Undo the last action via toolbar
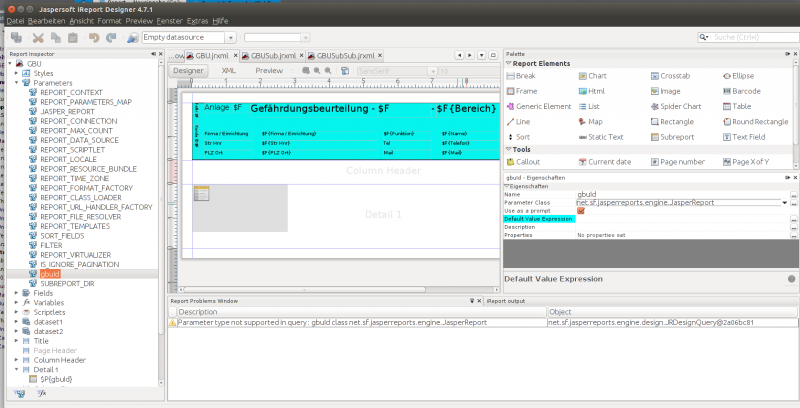This screenshot has height=408, width=800. click(93, 37)
